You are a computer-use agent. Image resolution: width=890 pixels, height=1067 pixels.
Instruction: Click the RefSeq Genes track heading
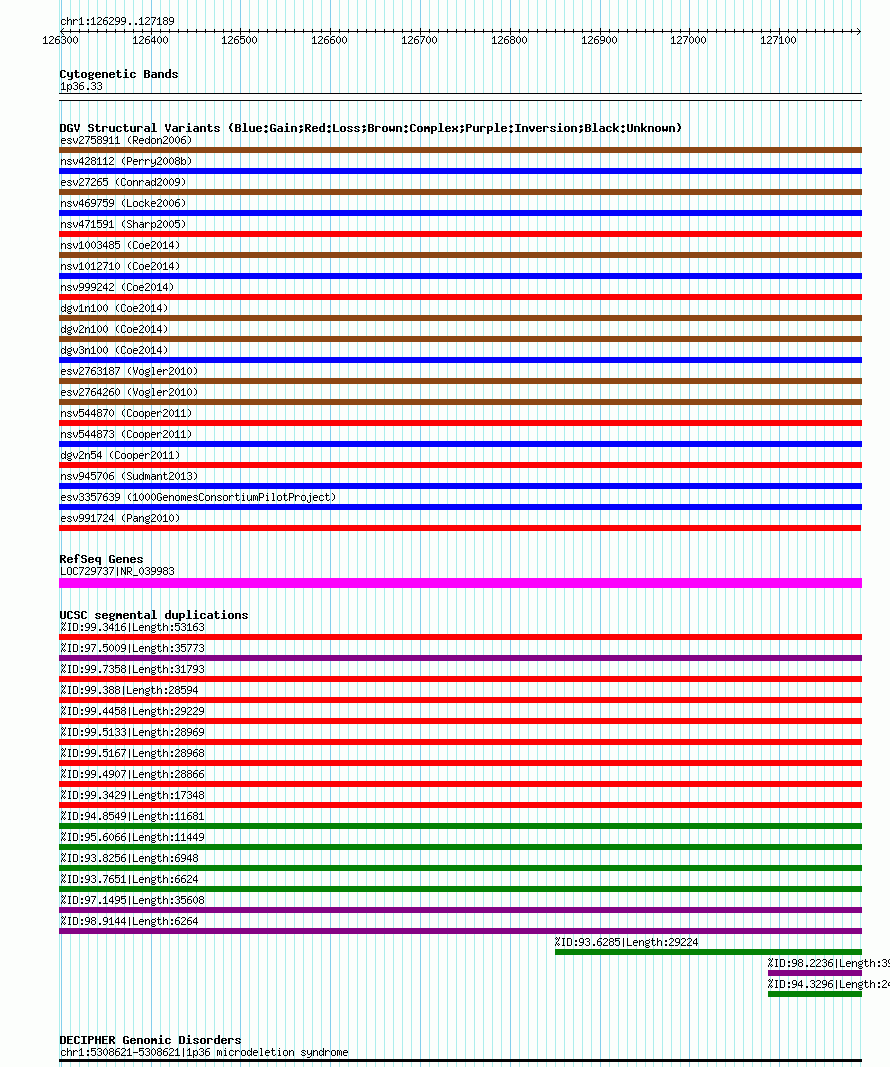click(x=101, y=559)
